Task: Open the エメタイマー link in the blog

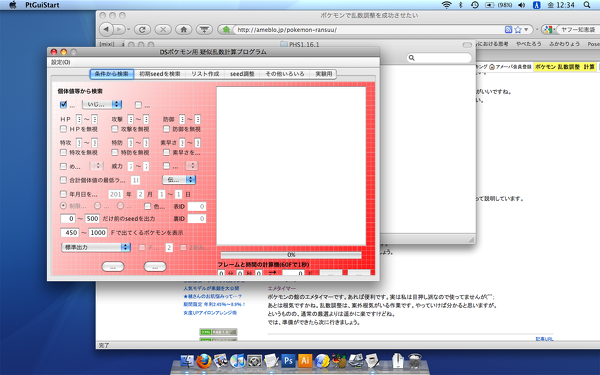Action: point(282,289)
